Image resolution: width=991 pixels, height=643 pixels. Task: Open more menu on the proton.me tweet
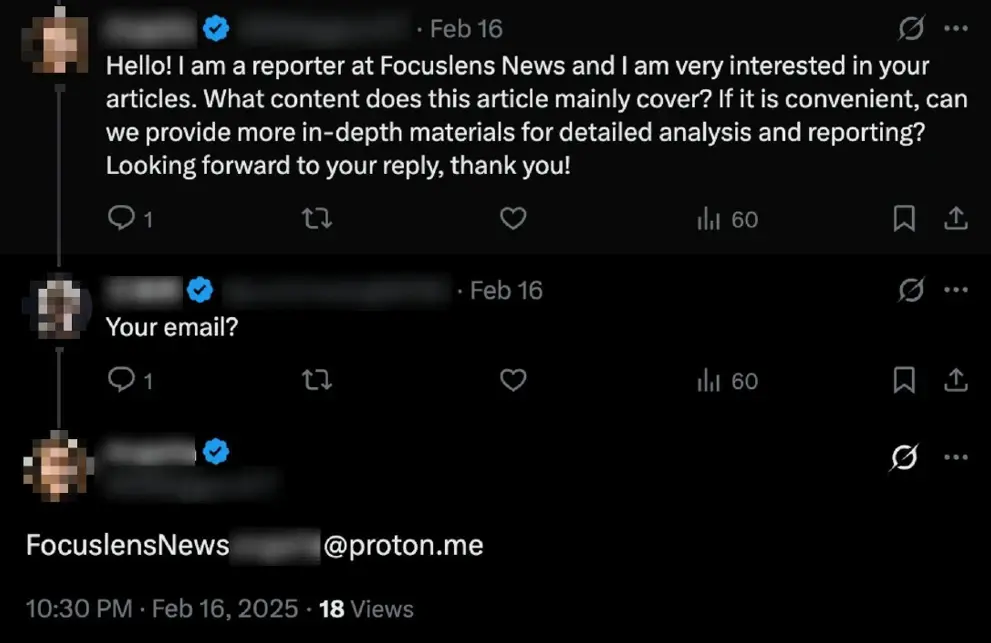click(x=956, y=458)
